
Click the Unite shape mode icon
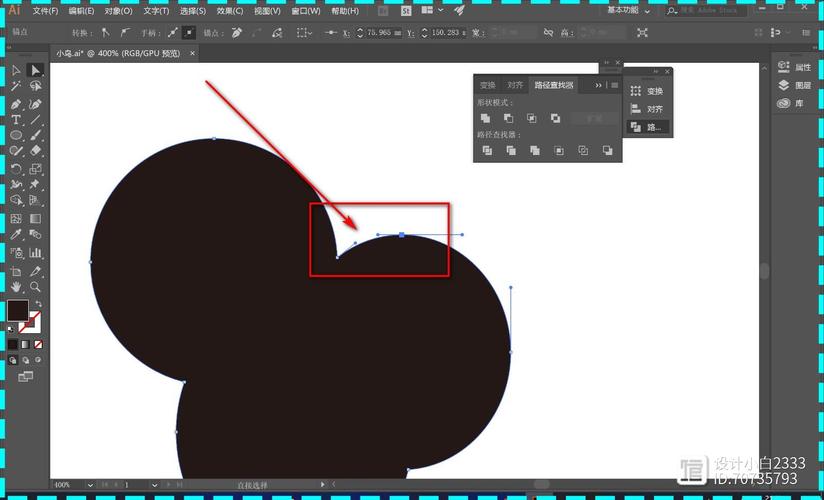pyautogui.click(x=486, y=118)
